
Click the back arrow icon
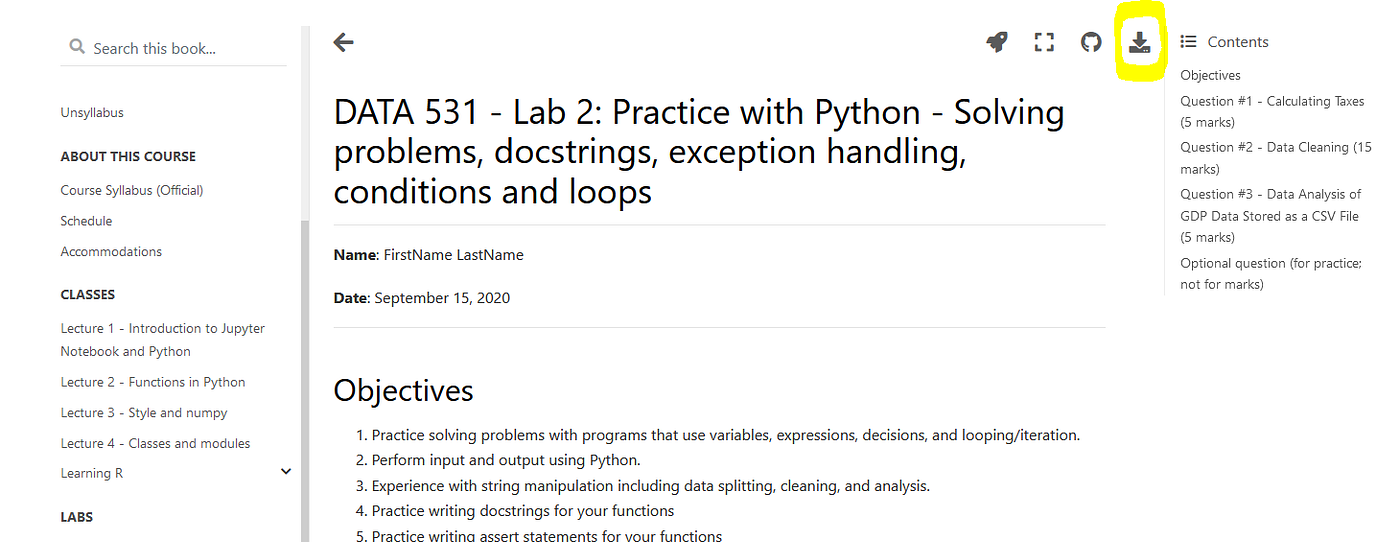343,42
